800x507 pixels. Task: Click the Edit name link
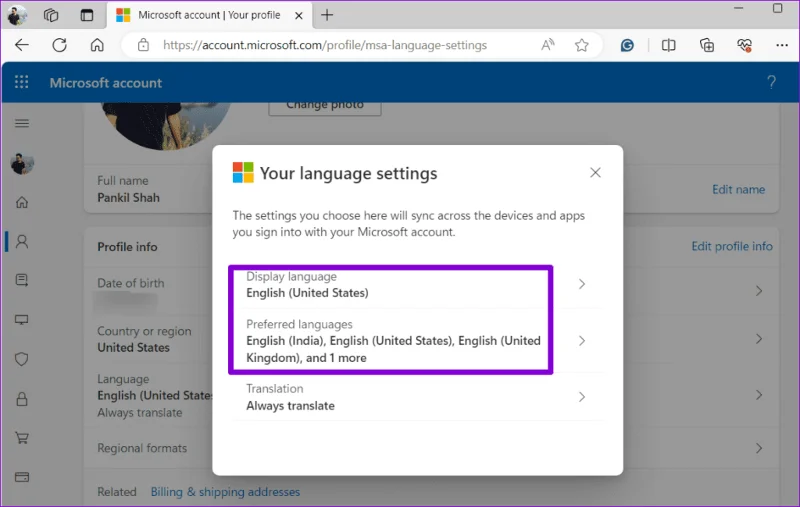(738, 189)
